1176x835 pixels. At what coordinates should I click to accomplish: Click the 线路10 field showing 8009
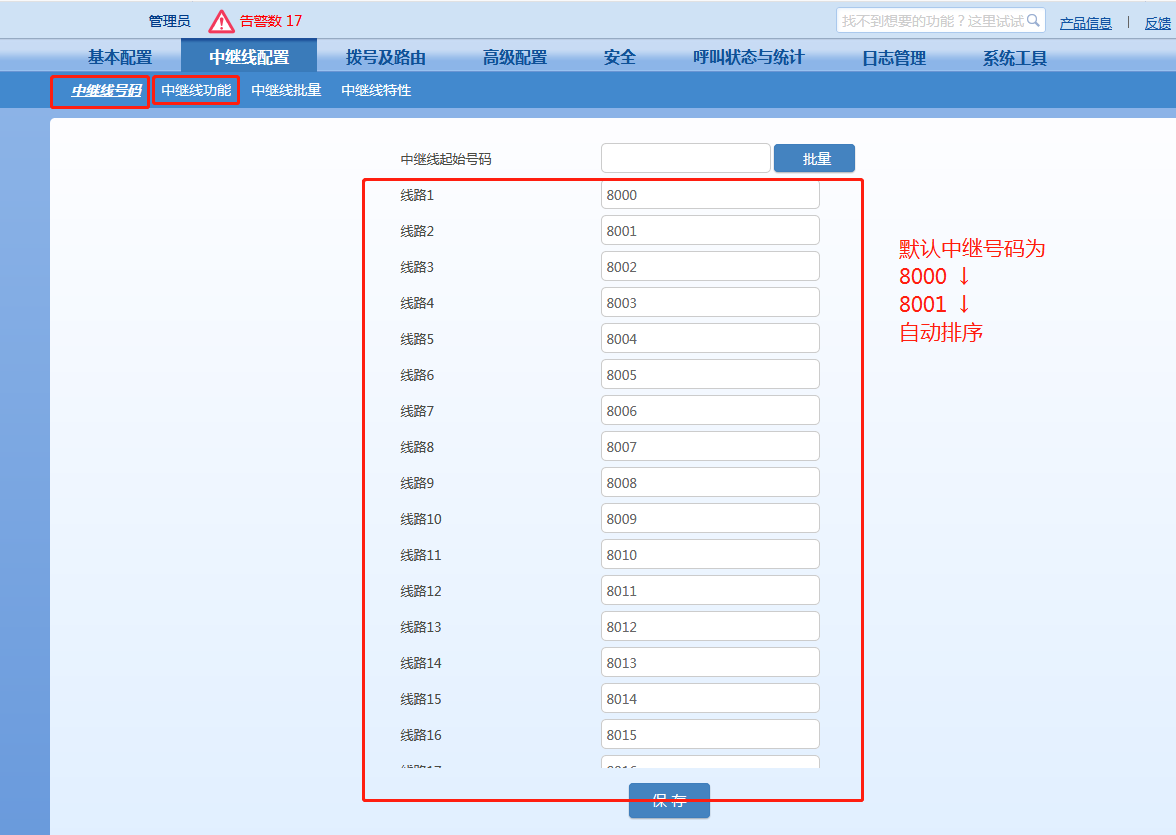click(710, 519)
